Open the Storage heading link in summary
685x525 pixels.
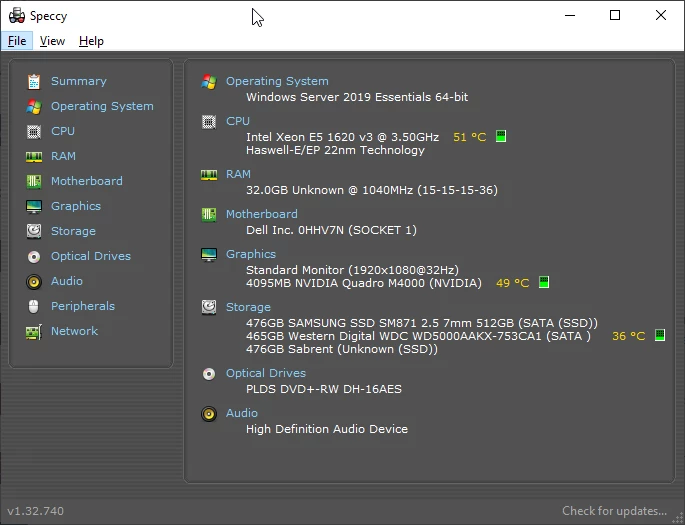coord(248,307)
